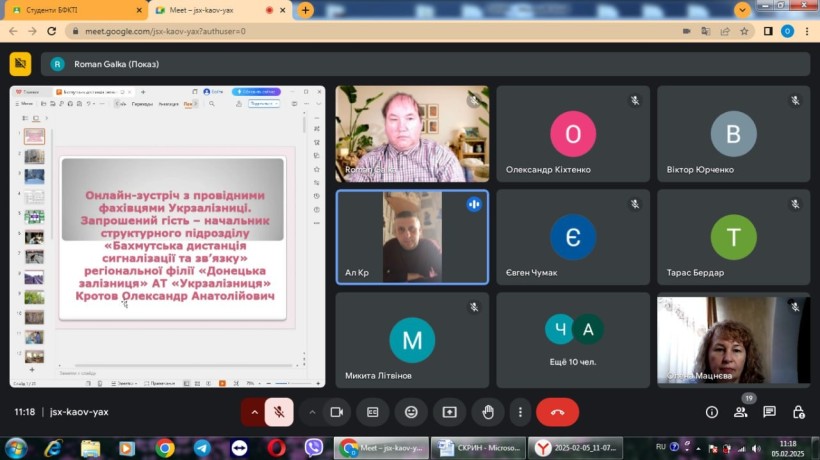Image resolution: width=820 pixels, height=460 pixels.
Task: Open Chrome three-dot menu
Action: (x=807, y=31)
